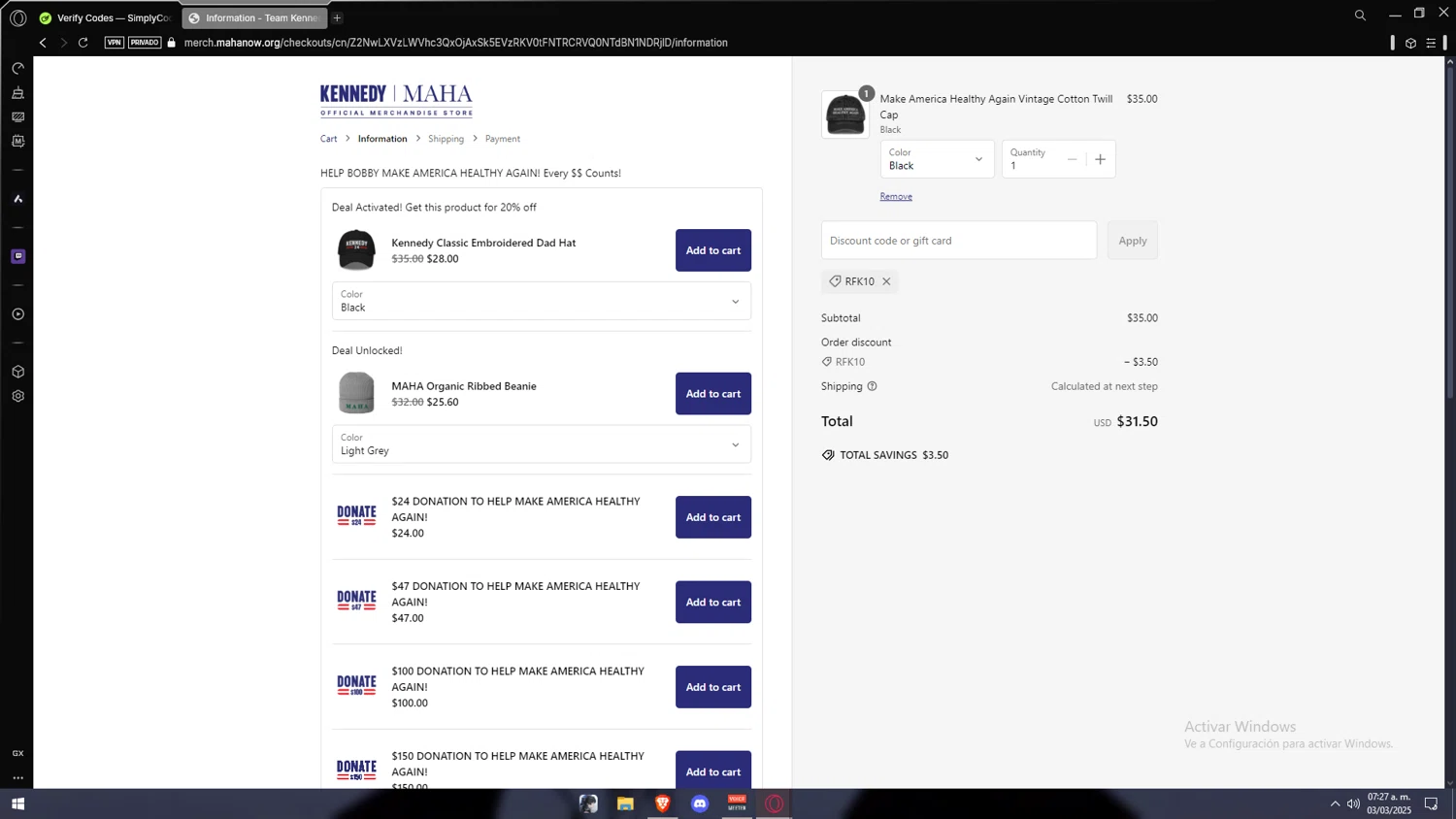Click the shipping help question-mark icon
The width and height of the screenshot is (1456, 819).
pyautogui.click(x=872, y=386)
